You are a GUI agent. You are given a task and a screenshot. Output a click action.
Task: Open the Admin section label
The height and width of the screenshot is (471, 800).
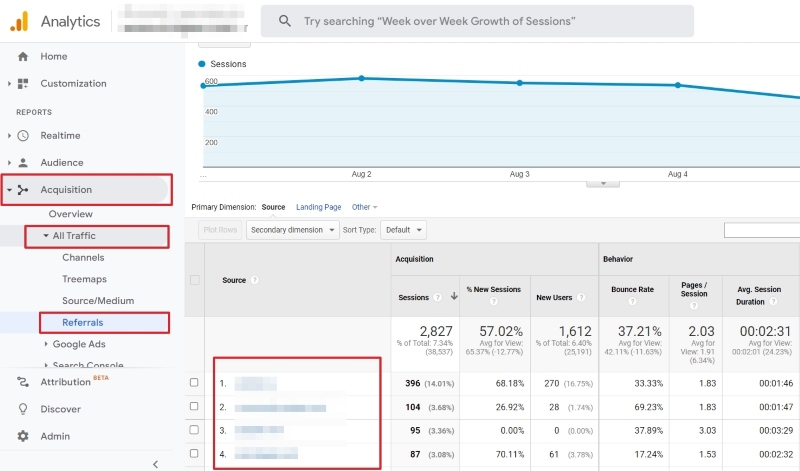55,436
